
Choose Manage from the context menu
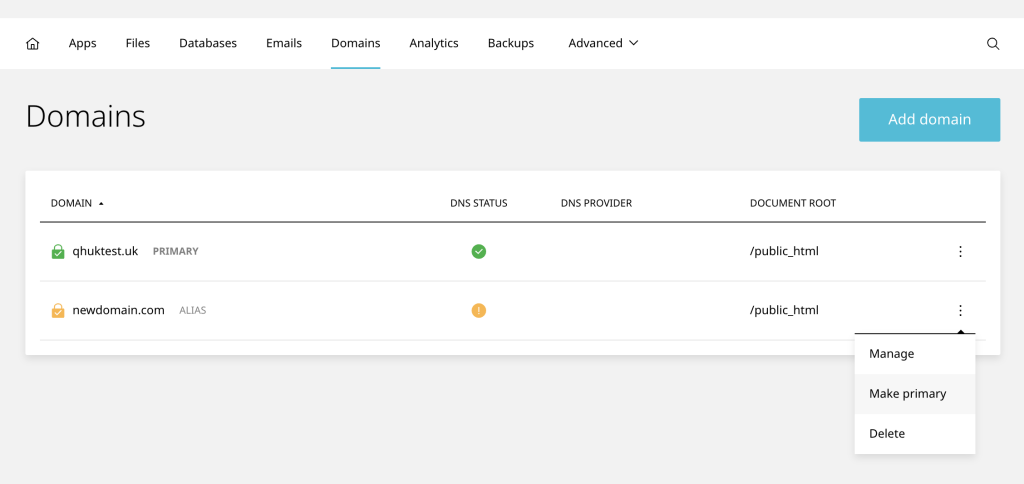914,354
